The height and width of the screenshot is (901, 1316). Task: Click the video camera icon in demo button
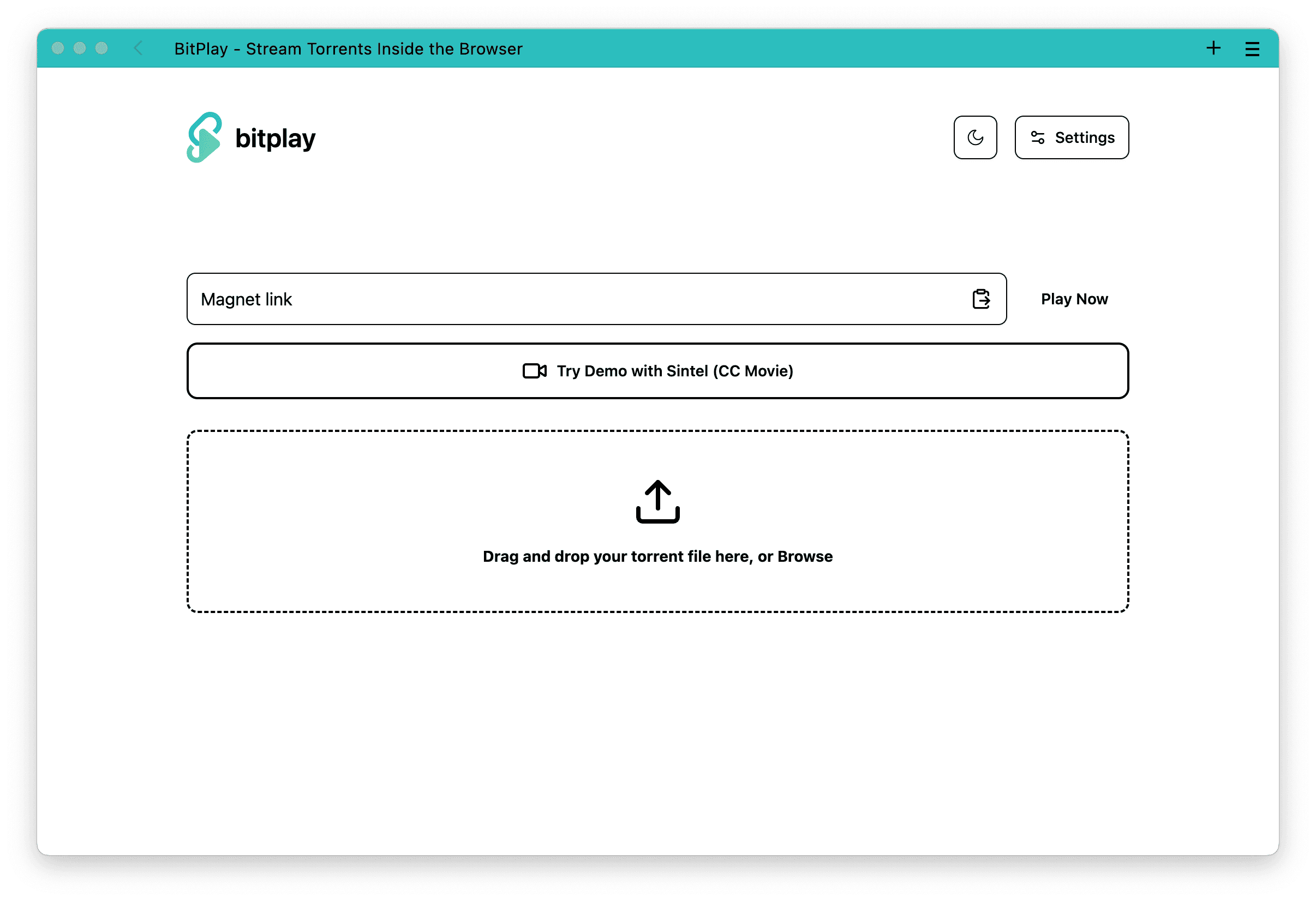pos(534,371)
